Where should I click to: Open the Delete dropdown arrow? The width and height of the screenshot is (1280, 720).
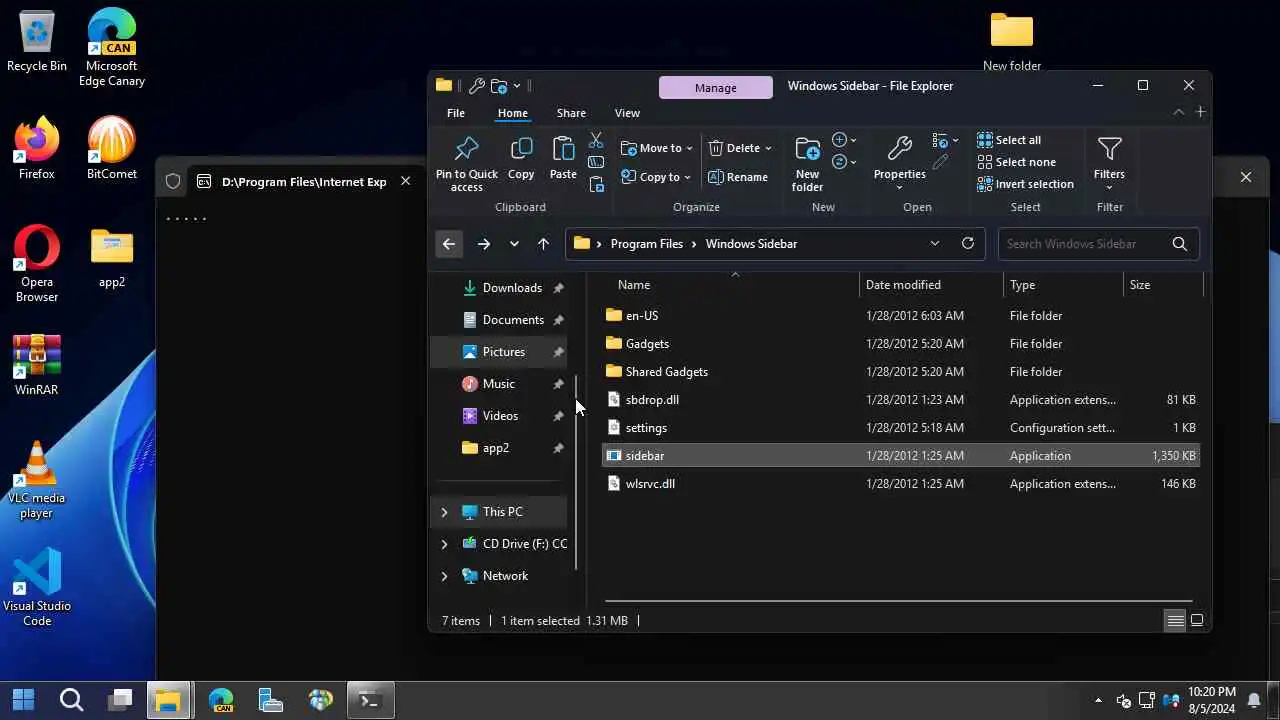pyautogui.click(x=767, y=148)
